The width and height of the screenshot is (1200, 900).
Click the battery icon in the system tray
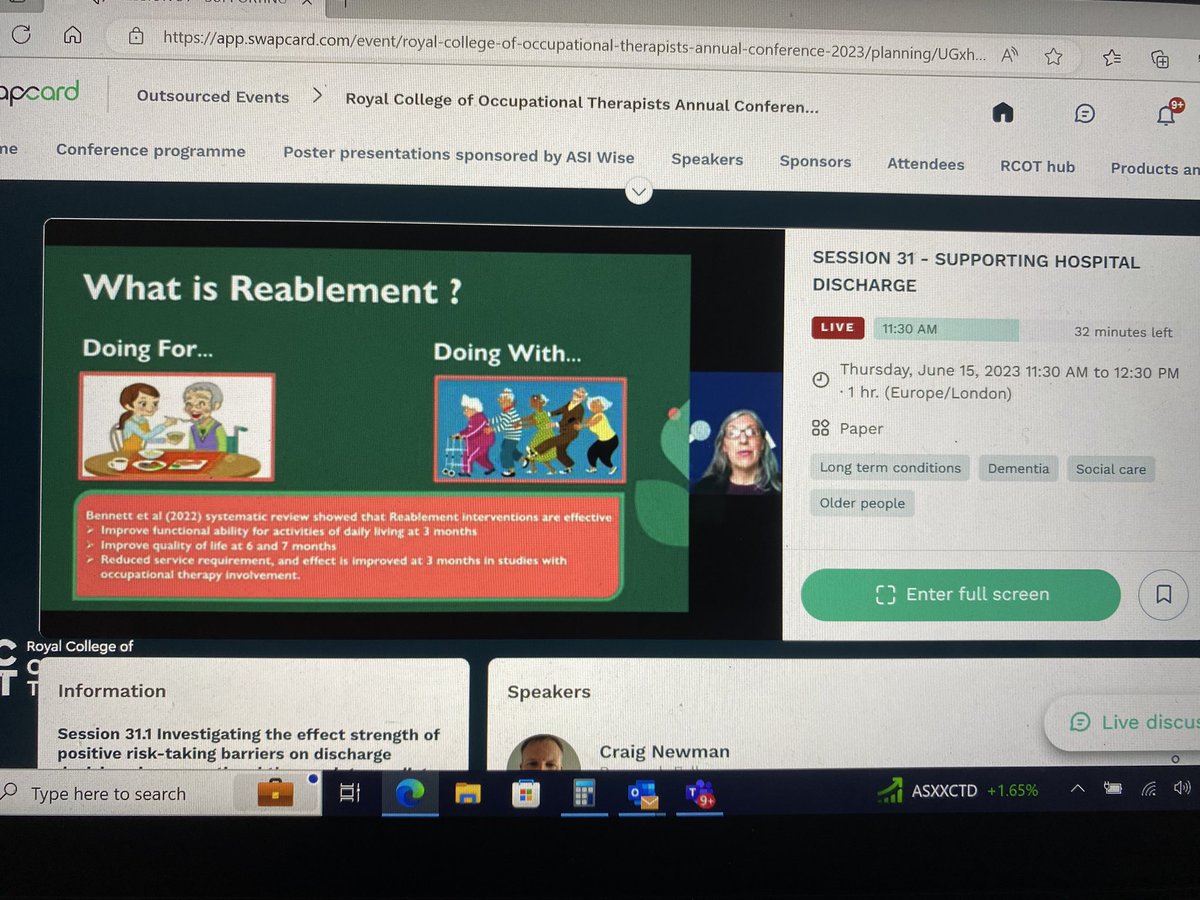pos(1113,789)
